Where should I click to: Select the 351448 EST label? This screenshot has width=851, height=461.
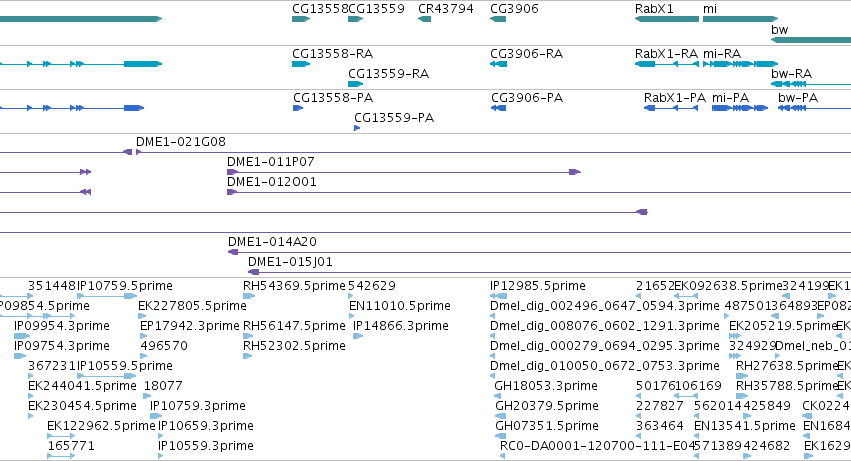pos(52,286)
